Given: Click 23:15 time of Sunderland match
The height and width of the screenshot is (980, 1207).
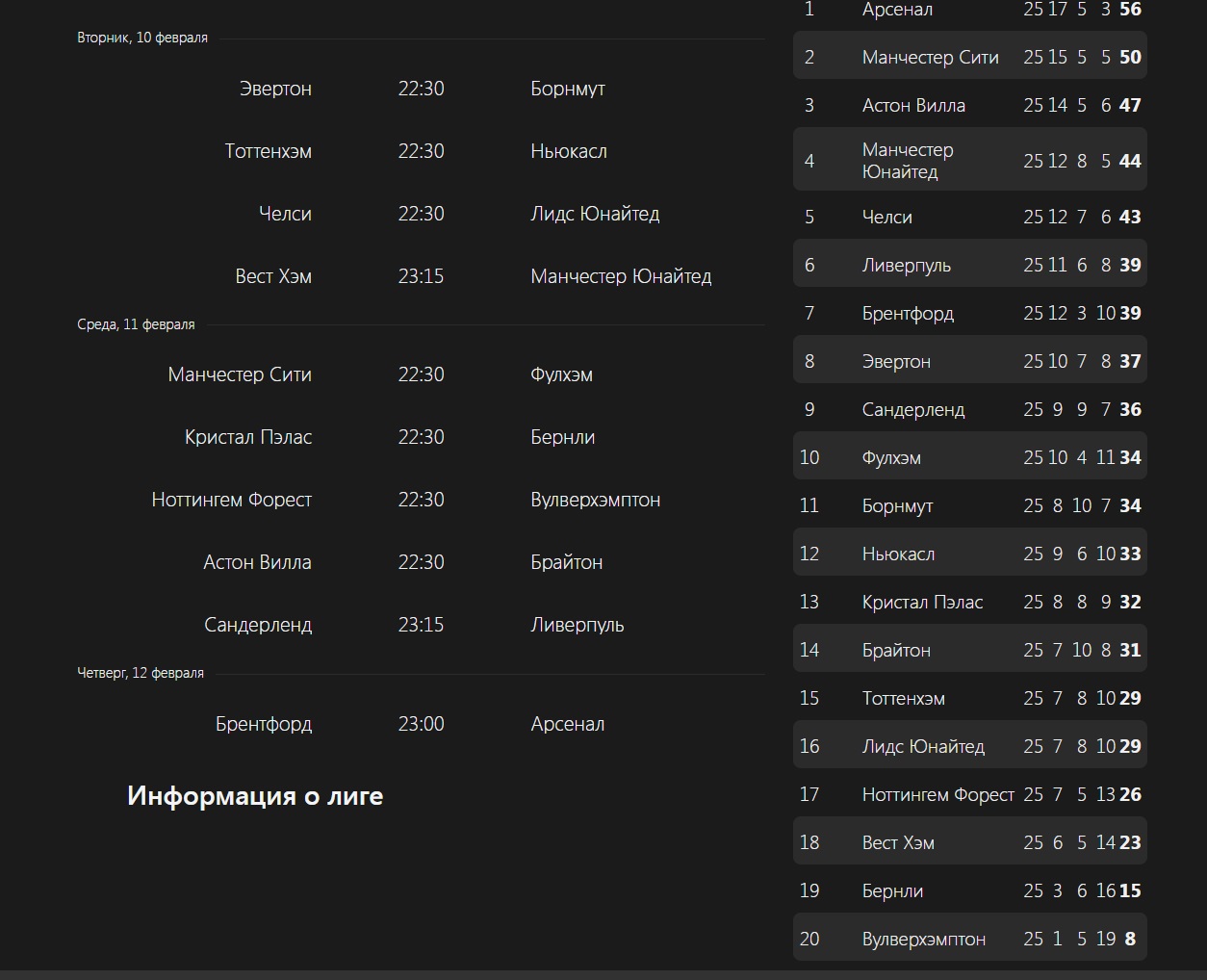Looking at the screenshot, I should click(421, 625).
